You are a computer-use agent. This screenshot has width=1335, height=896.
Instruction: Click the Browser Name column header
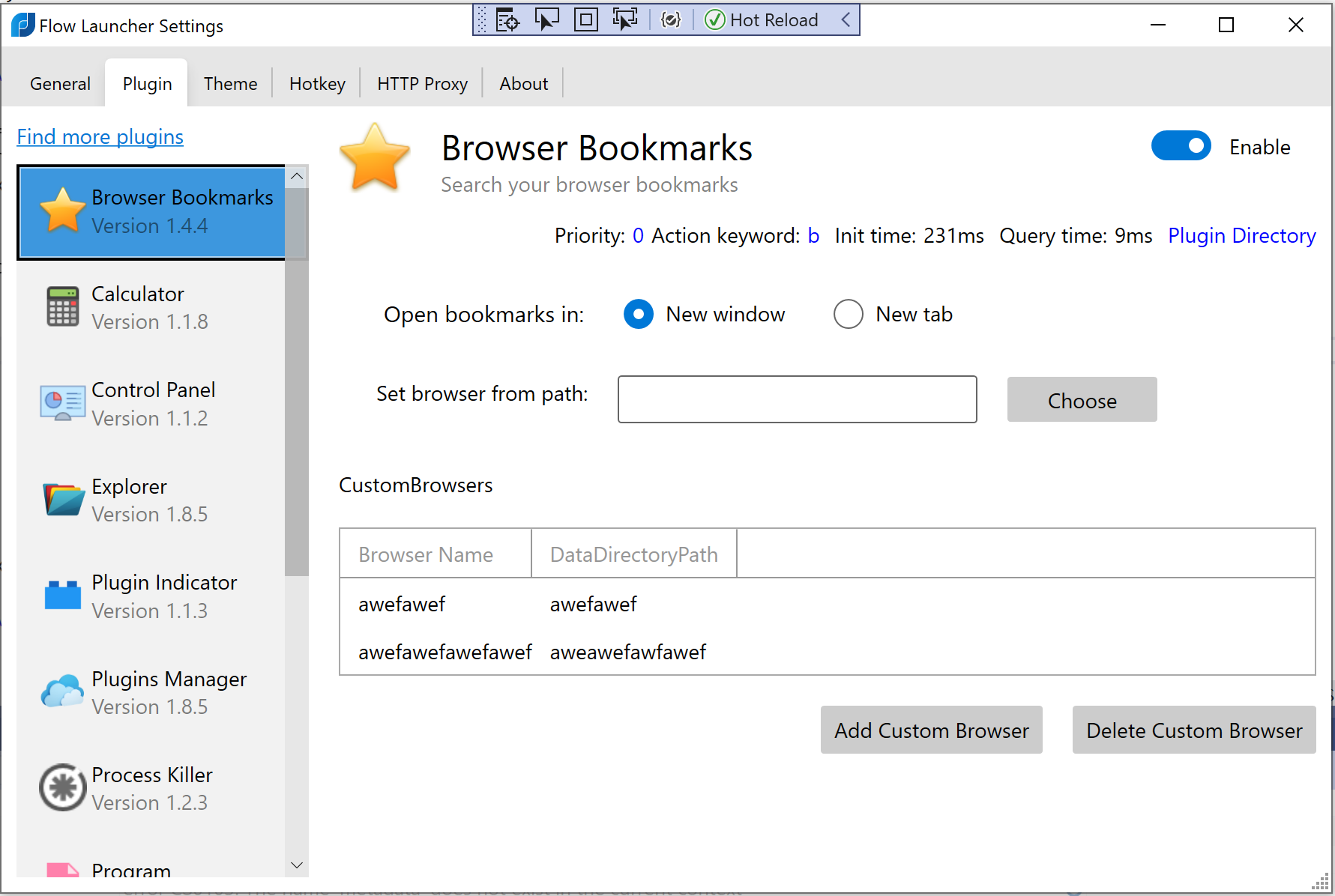pos(436,554)
